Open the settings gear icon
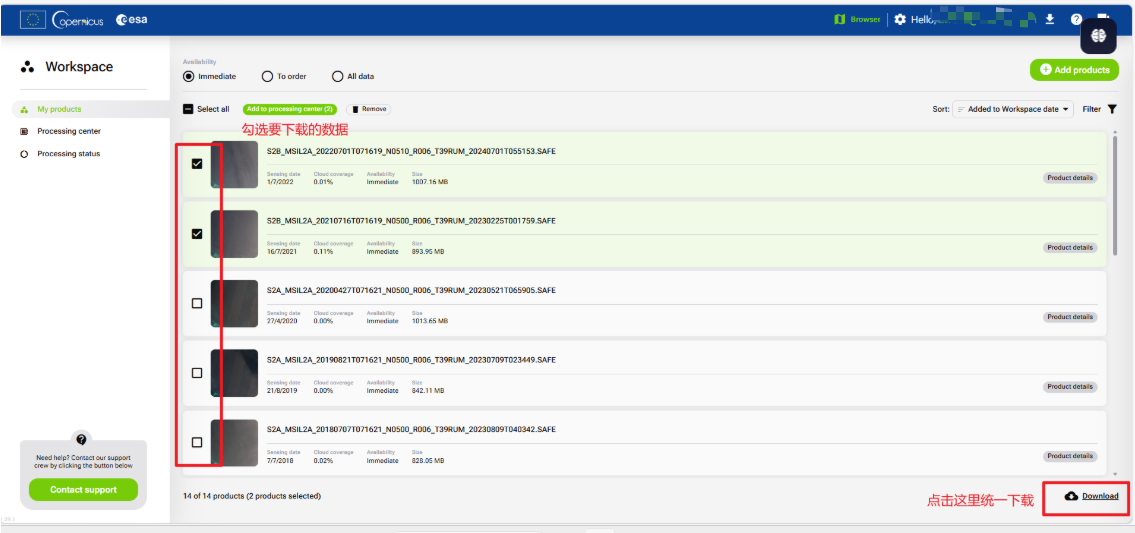 900,20
